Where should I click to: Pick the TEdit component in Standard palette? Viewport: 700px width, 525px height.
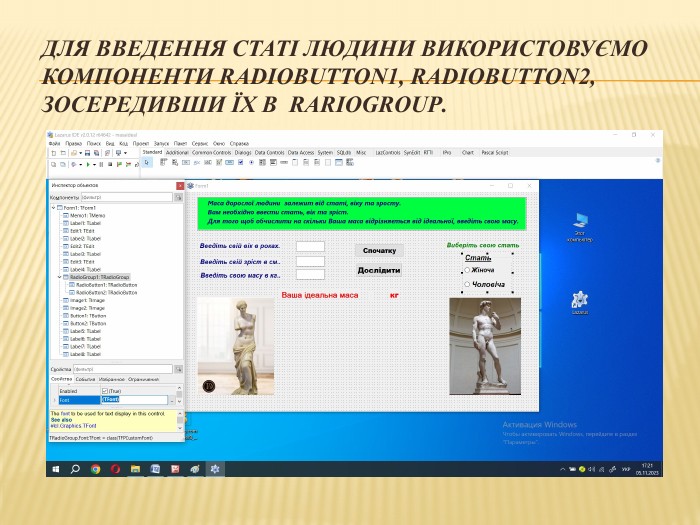[208, 162]
